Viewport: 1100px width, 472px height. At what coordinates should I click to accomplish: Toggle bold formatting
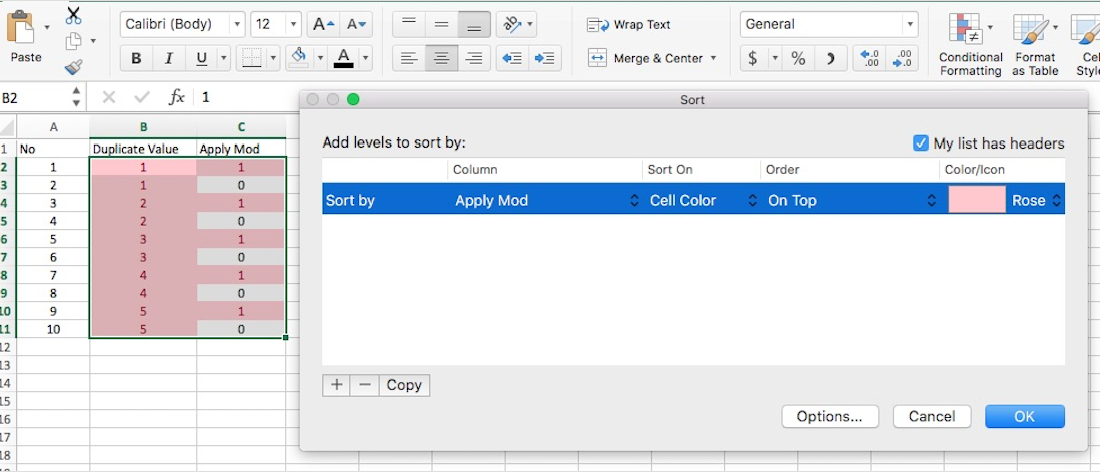tap(136, 59)
